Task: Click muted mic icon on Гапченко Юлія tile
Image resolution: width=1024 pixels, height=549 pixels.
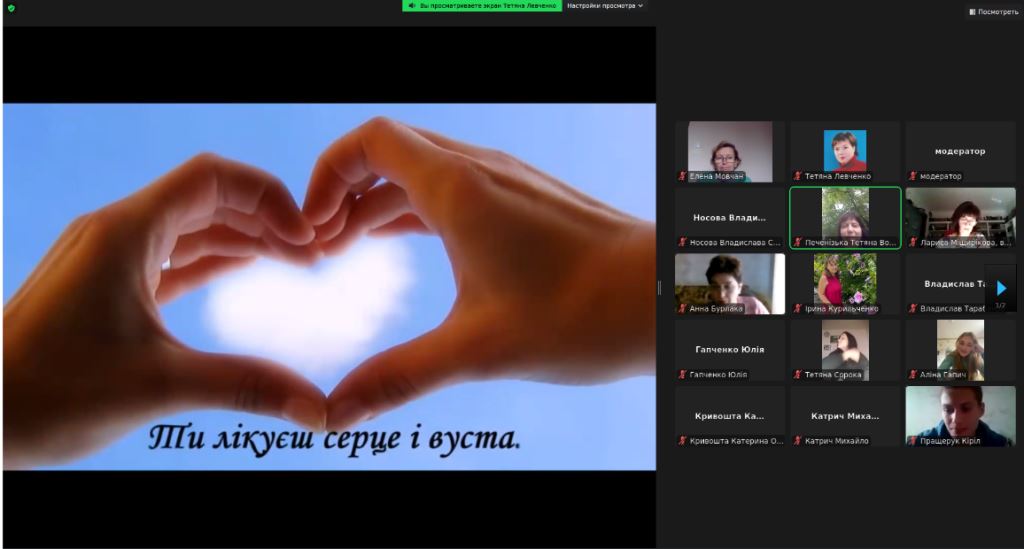Action: (682, 375)
